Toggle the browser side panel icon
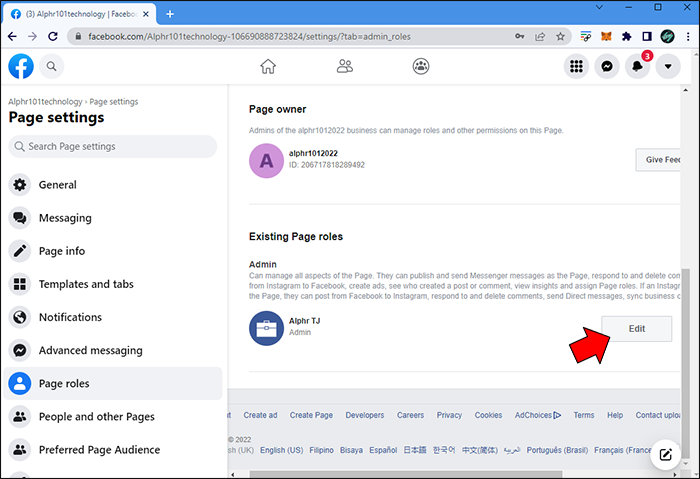Viewport: 700px width, 479px height. tap(647, 37)
